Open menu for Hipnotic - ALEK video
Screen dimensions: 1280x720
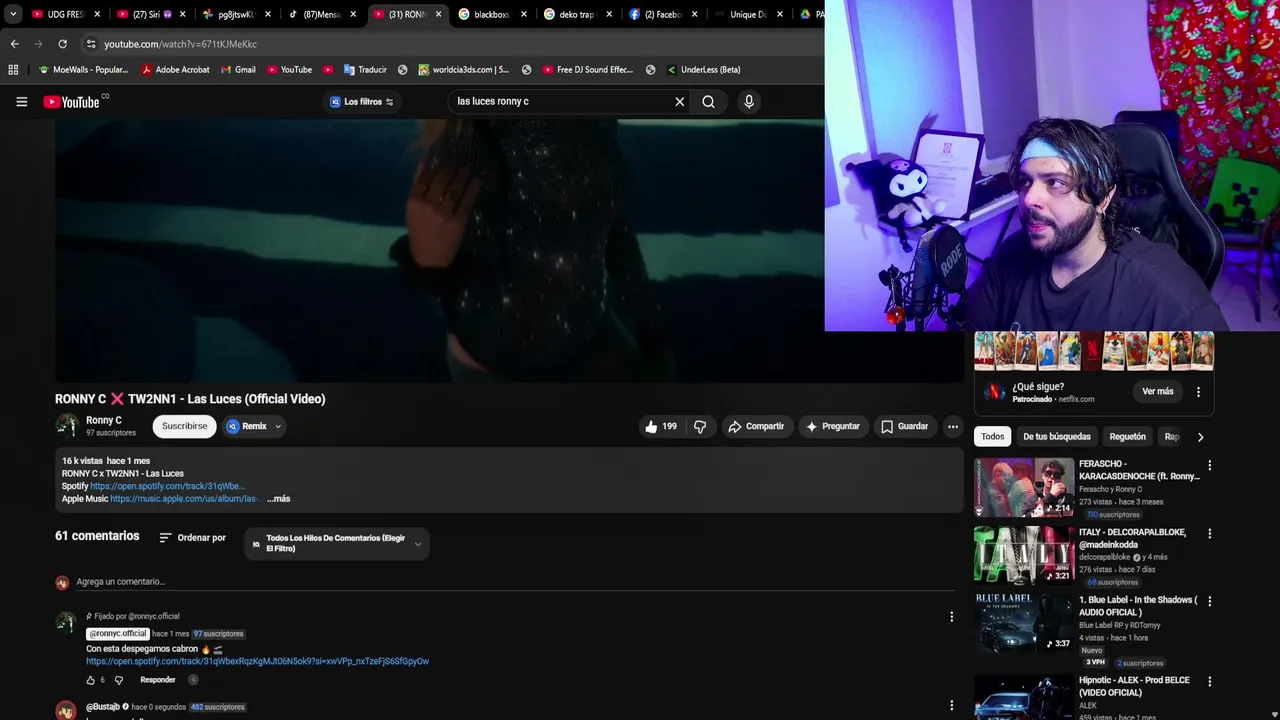point(1209,681)
